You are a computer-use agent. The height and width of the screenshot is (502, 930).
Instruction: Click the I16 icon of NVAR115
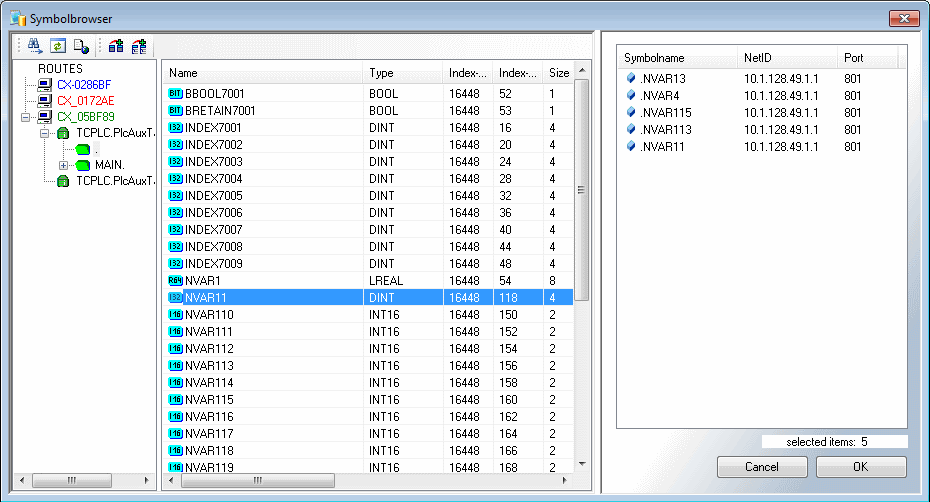click(175, 400)
